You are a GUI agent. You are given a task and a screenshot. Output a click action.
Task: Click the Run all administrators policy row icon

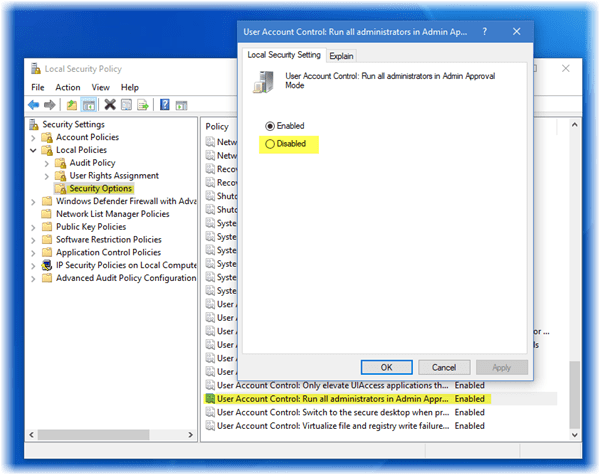click(210, 399)
